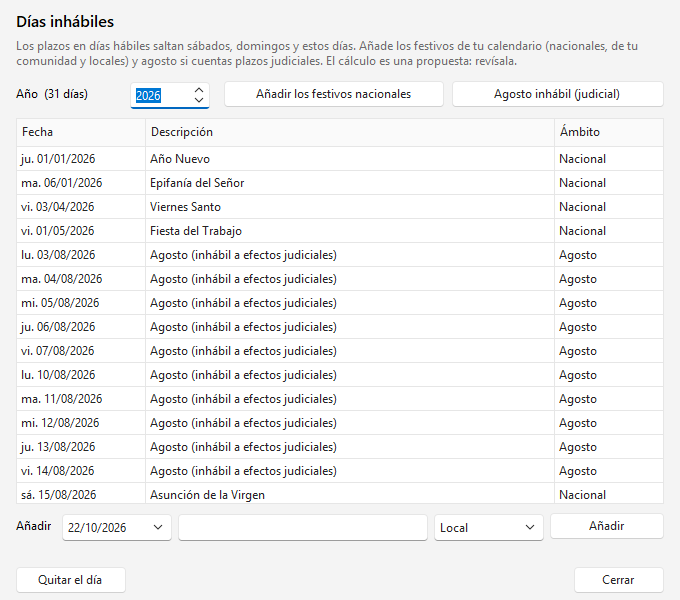Image resolution: width=680 pixels, height=600 pixels.
Task: Select the Asunción de la Virgen row
Action: tap(340, 494)
